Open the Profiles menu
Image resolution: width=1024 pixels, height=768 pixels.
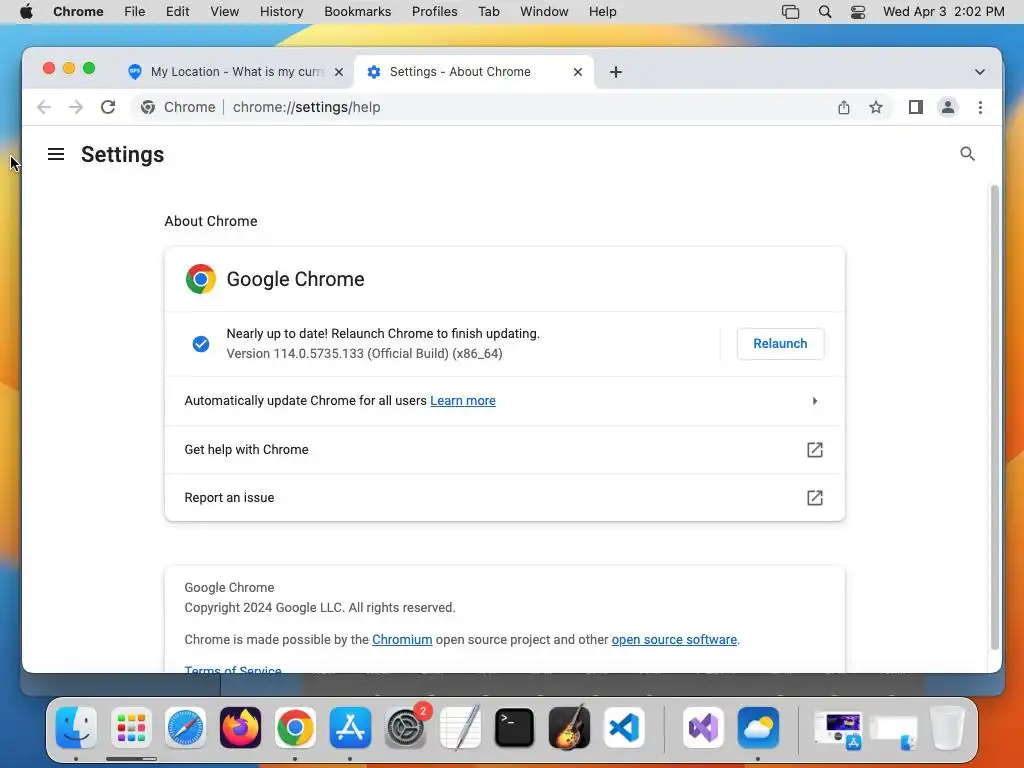[x=434, y=12]
